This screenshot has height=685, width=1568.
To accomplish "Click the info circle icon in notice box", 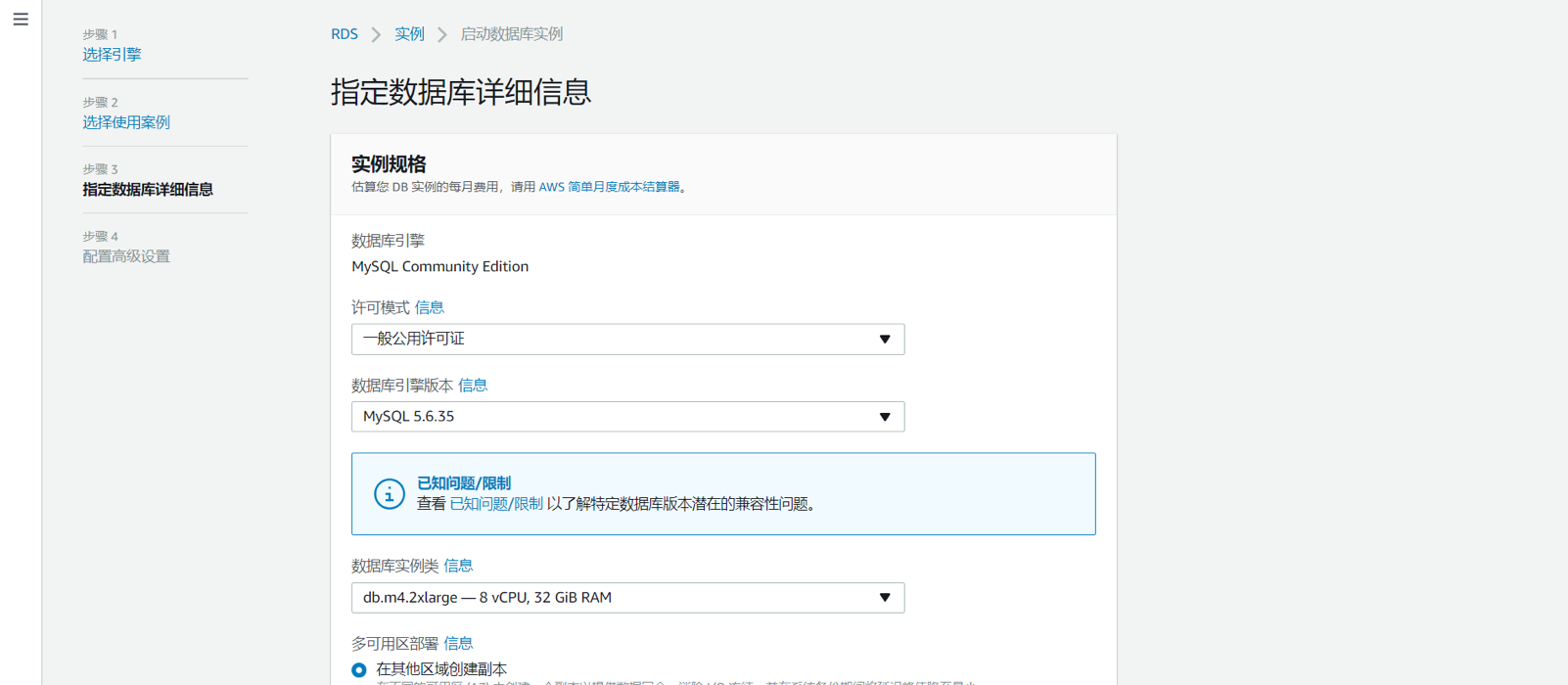I will (x=389, y=494).
